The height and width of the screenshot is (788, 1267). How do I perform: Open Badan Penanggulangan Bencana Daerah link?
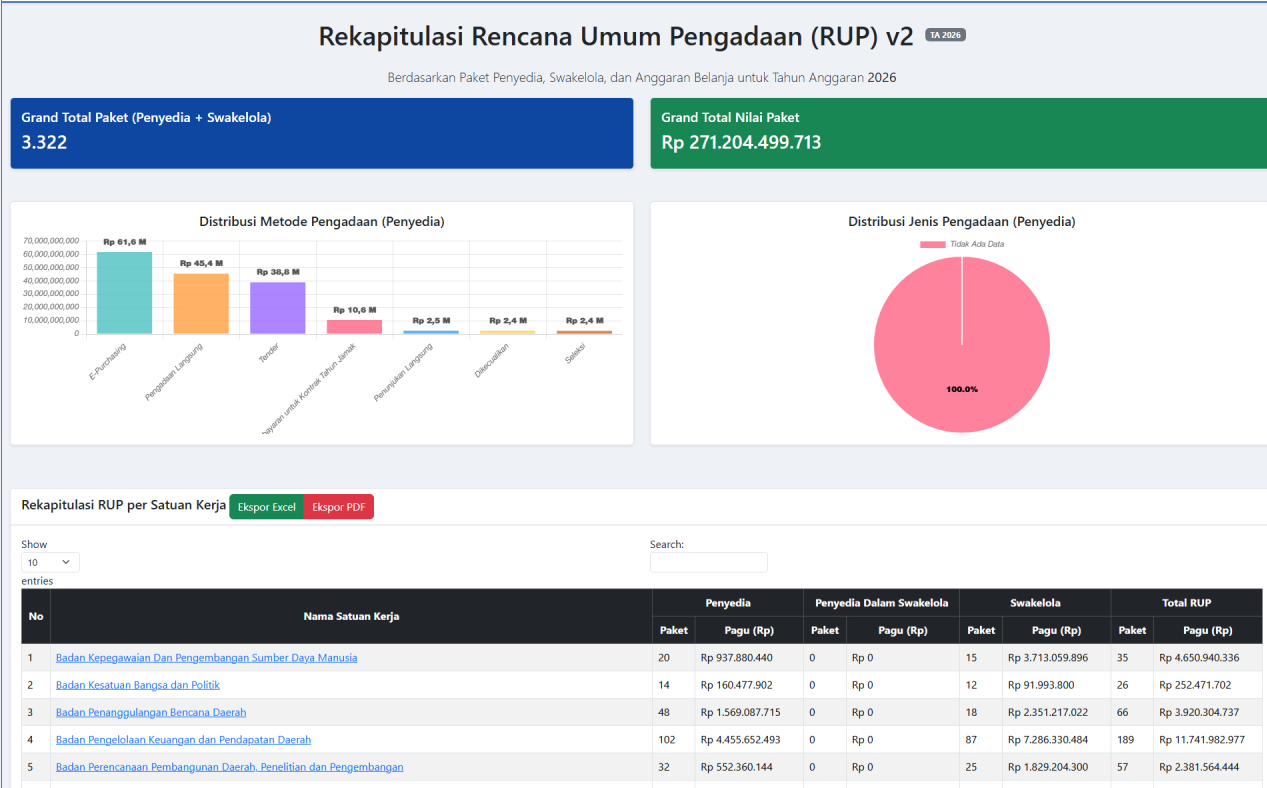151,712
